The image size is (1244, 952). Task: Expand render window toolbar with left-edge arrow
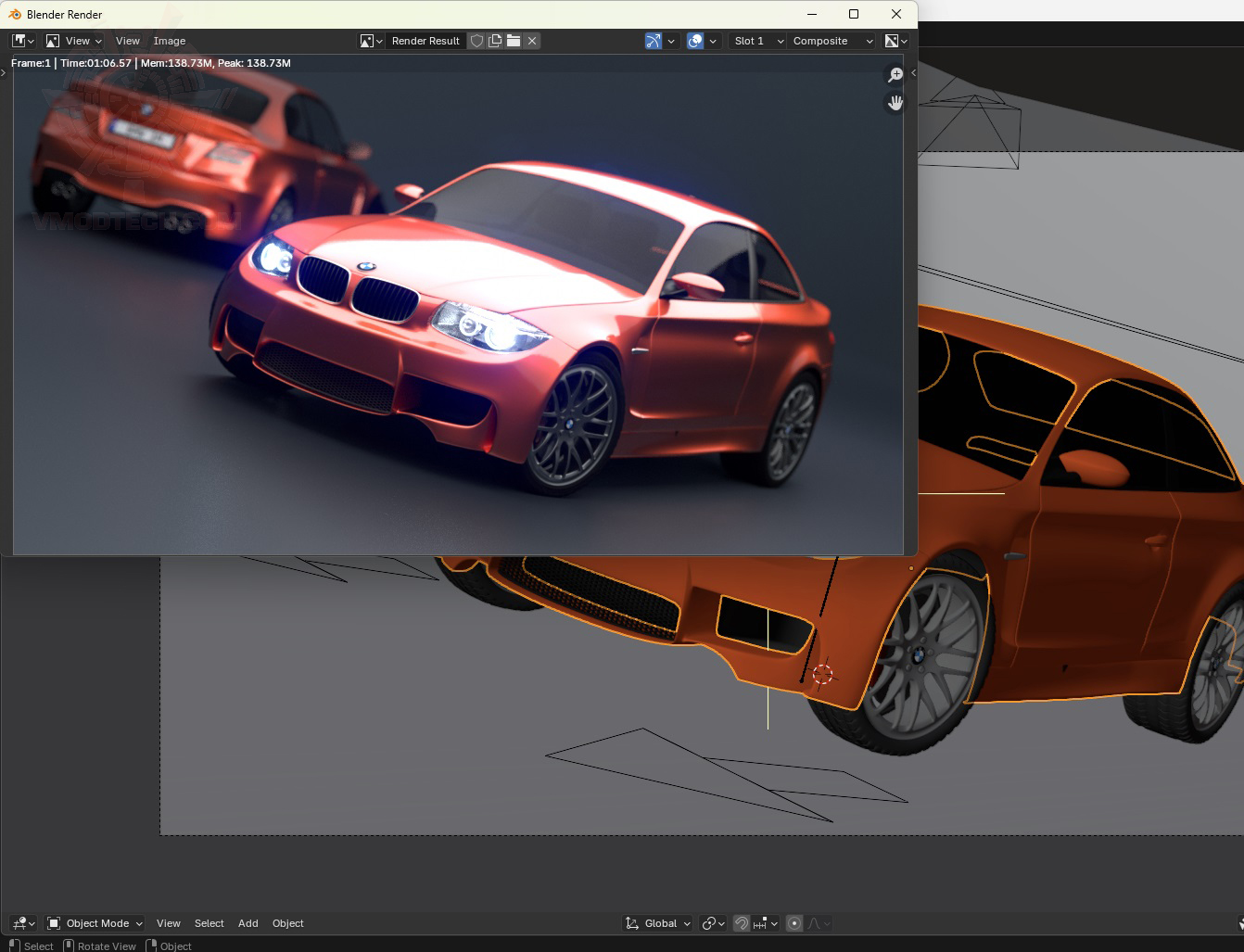[x=4, y=72]
